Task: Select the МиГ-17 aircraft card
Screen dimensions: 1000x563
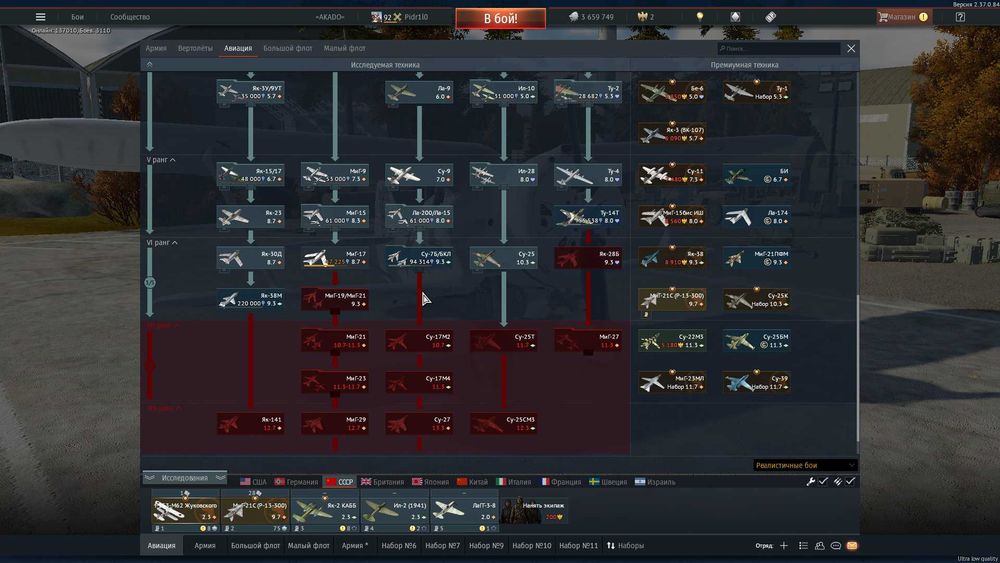Action: [335, 258]
